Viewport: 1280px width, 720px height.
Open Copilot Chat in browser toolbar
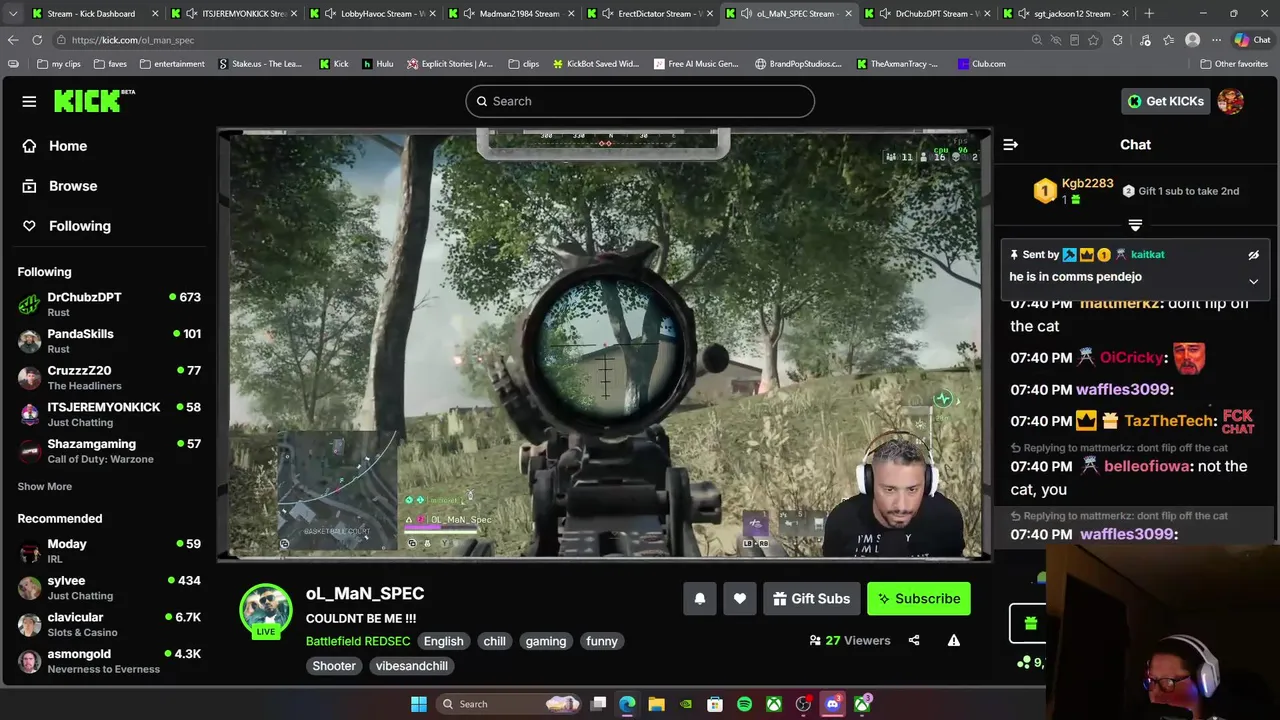click(x=1252, y=40)
